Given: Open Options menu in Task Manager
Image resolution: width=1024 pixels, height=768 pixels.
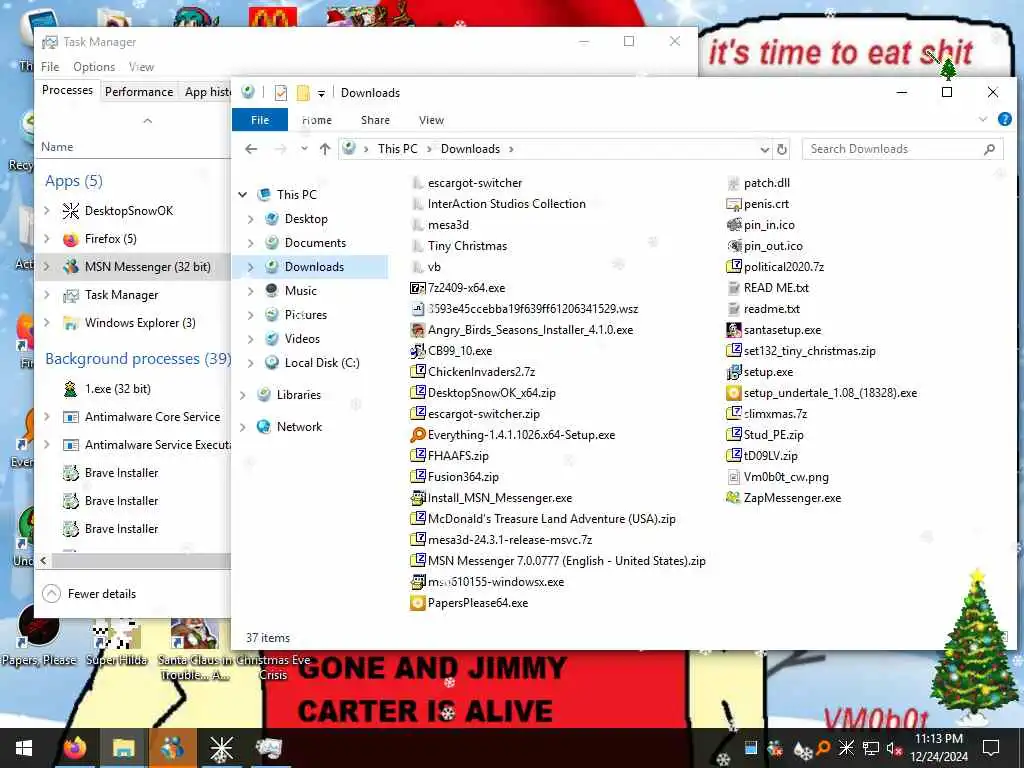Looking at the screenshot, I should 94,67.
